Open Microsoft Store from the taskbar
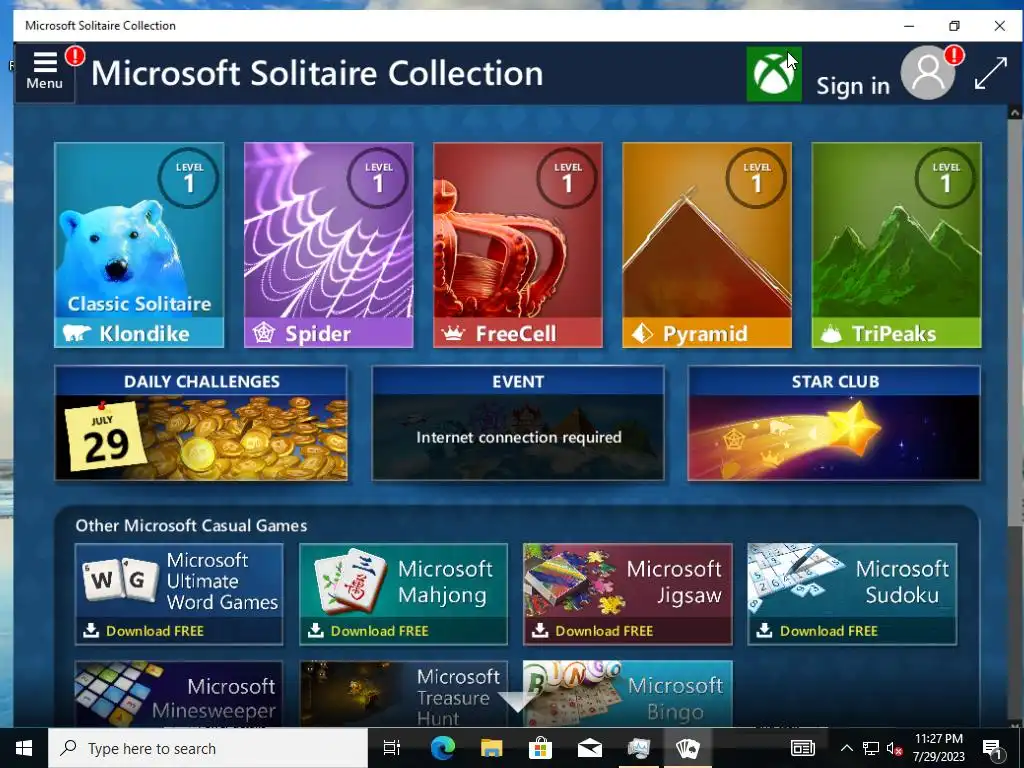The image size is (1024, 768). (540, 748)
